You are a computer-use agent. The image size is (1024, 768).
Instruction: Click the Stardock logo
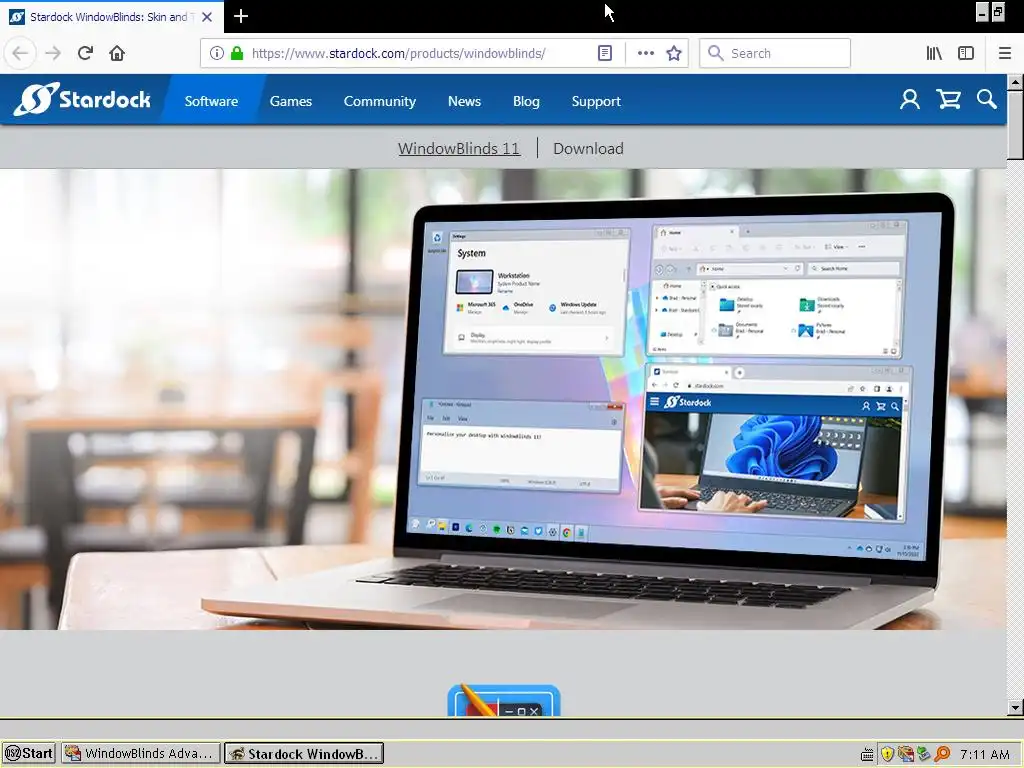click(x=82, y=99)
